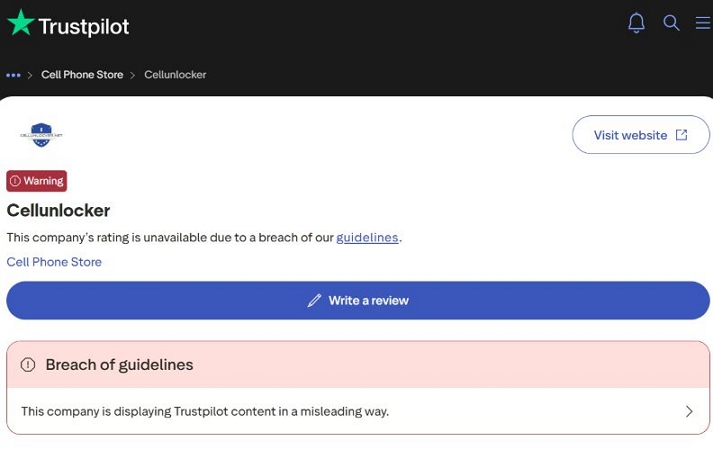Open the search icon
This screenshot has height=450, width=713.
(x=671, y=23)
